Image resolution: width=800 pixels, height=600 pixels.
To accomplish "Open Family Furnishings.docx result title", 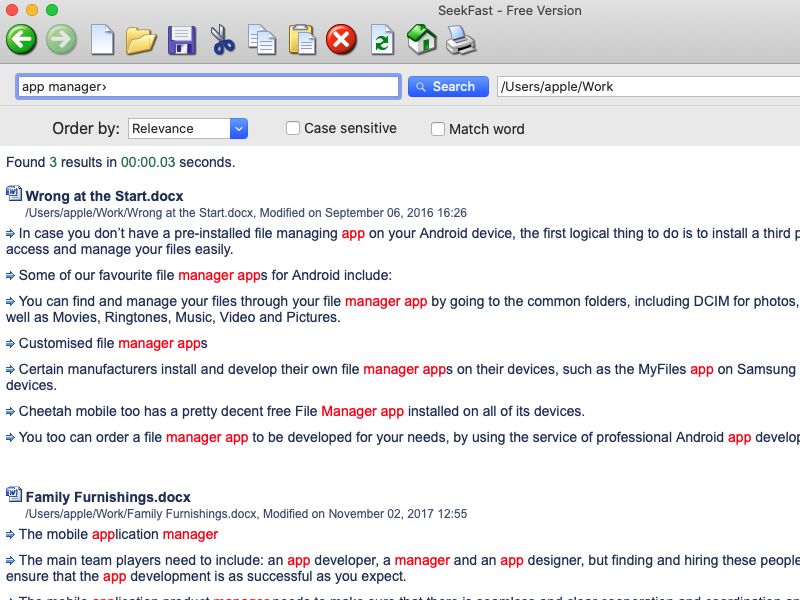I will (108, 497).
